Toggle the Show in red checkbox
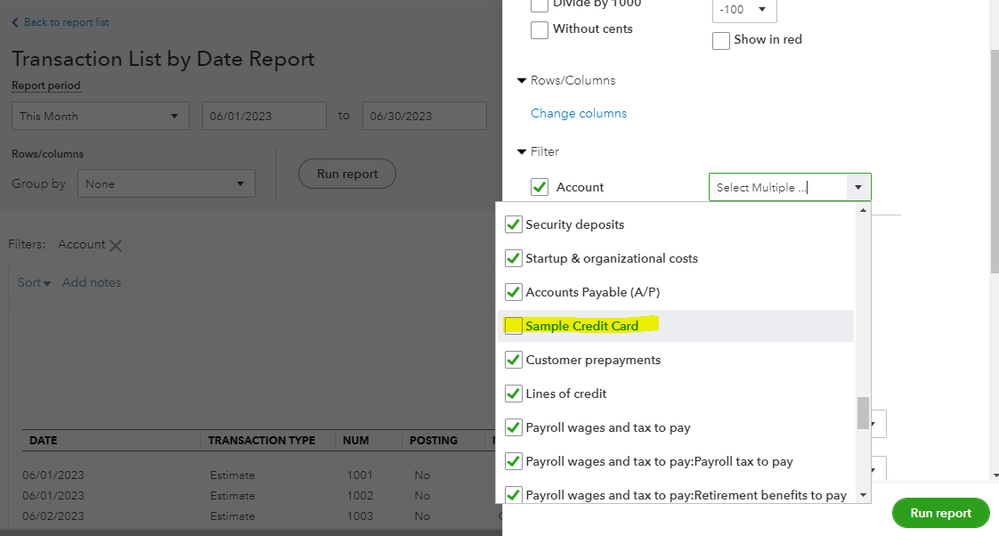Screen dimensions: 999x536 tap(721, 40)
